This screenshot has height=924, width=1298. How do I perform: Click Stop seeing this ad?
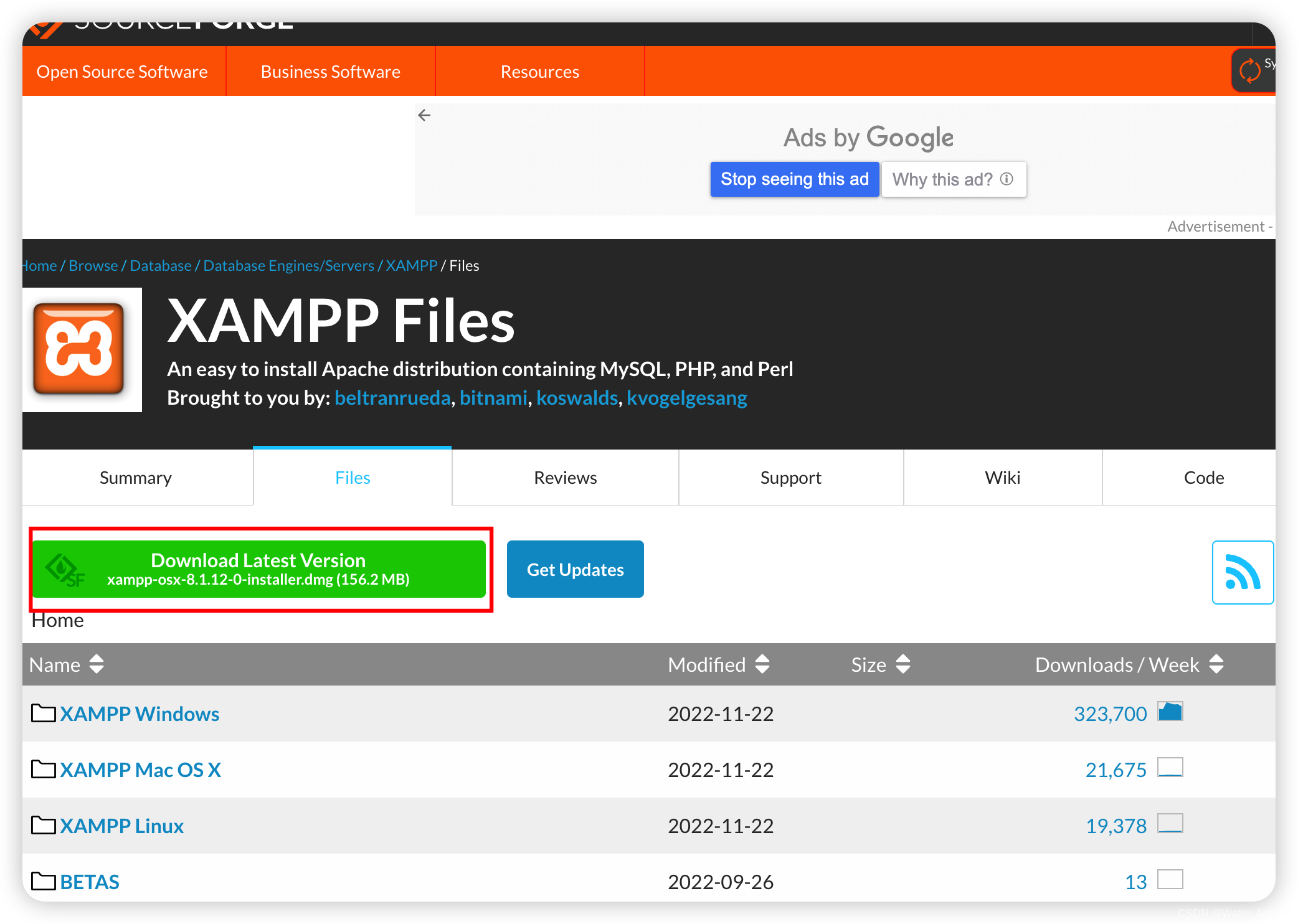[x=794, y=179]
